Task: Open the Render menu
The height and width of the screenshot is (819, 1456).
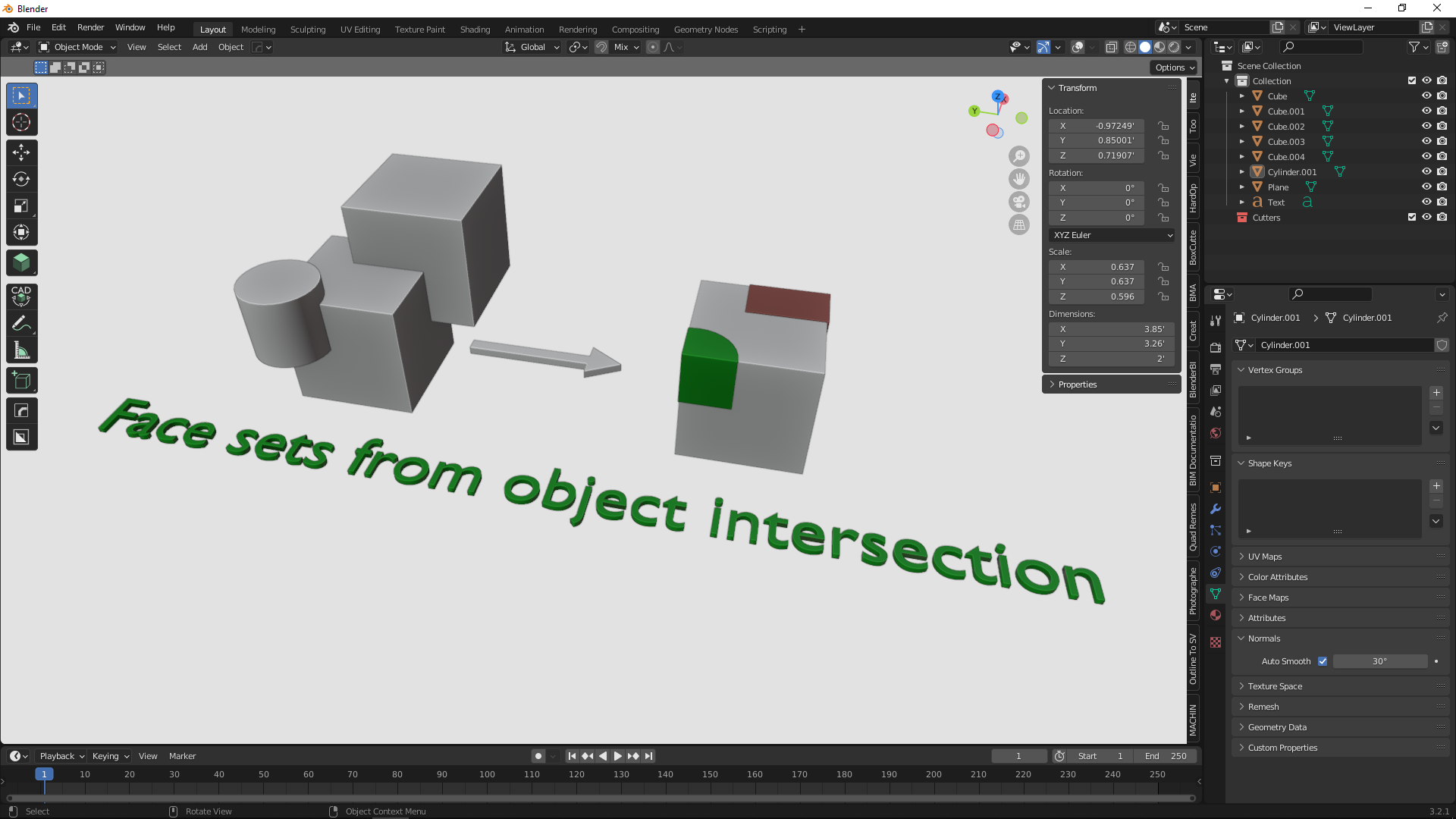Action: click(x=90, y=27)
